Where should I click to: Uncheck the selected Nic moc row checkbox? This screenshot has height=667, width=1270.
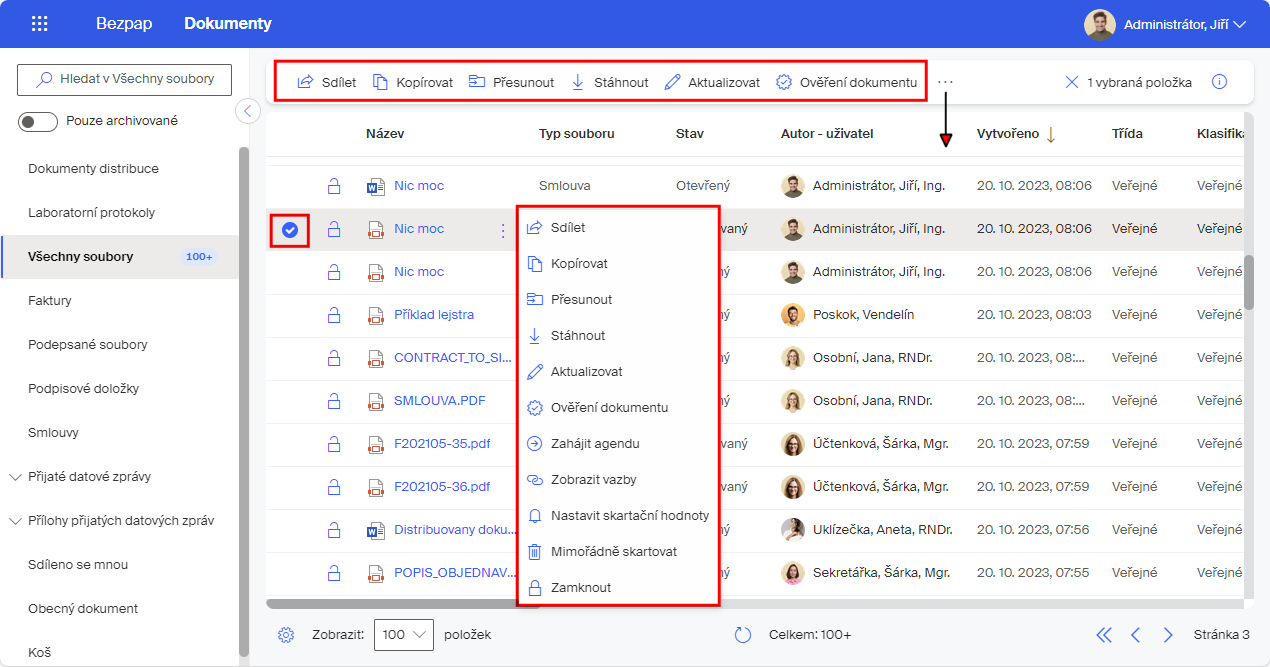tap(290, 230)
